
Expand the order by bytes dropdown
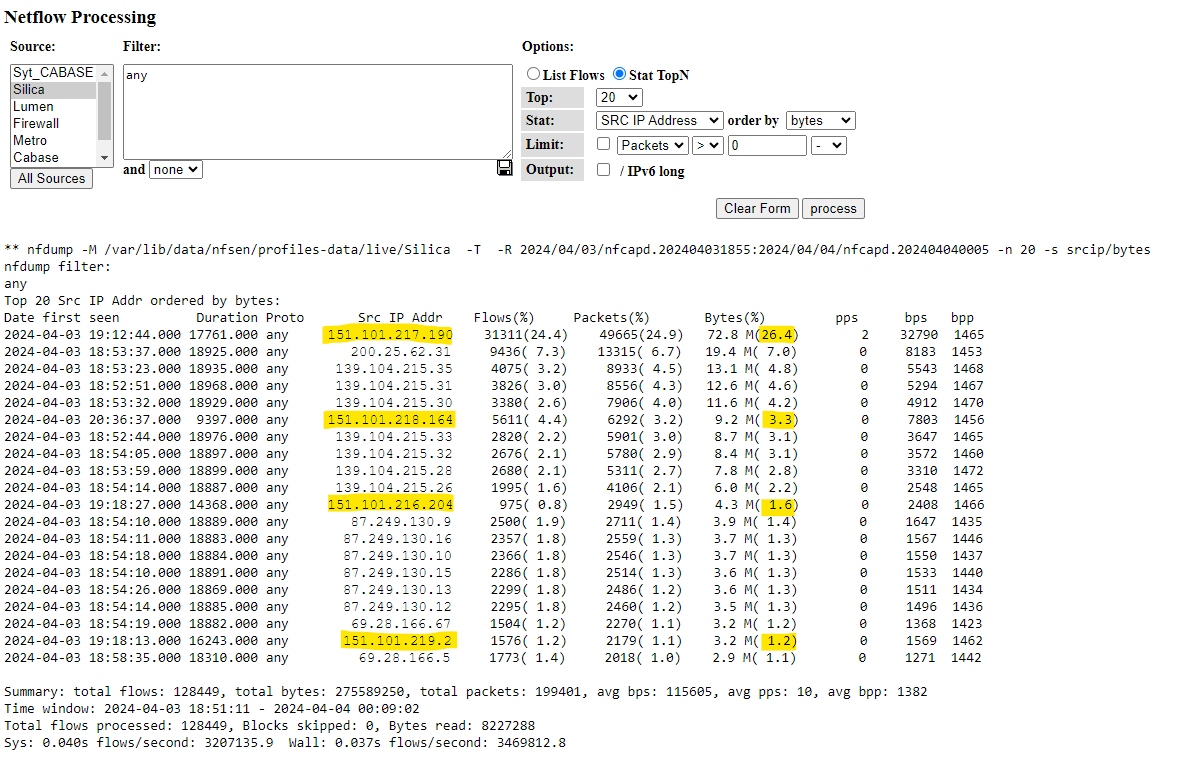820,120
